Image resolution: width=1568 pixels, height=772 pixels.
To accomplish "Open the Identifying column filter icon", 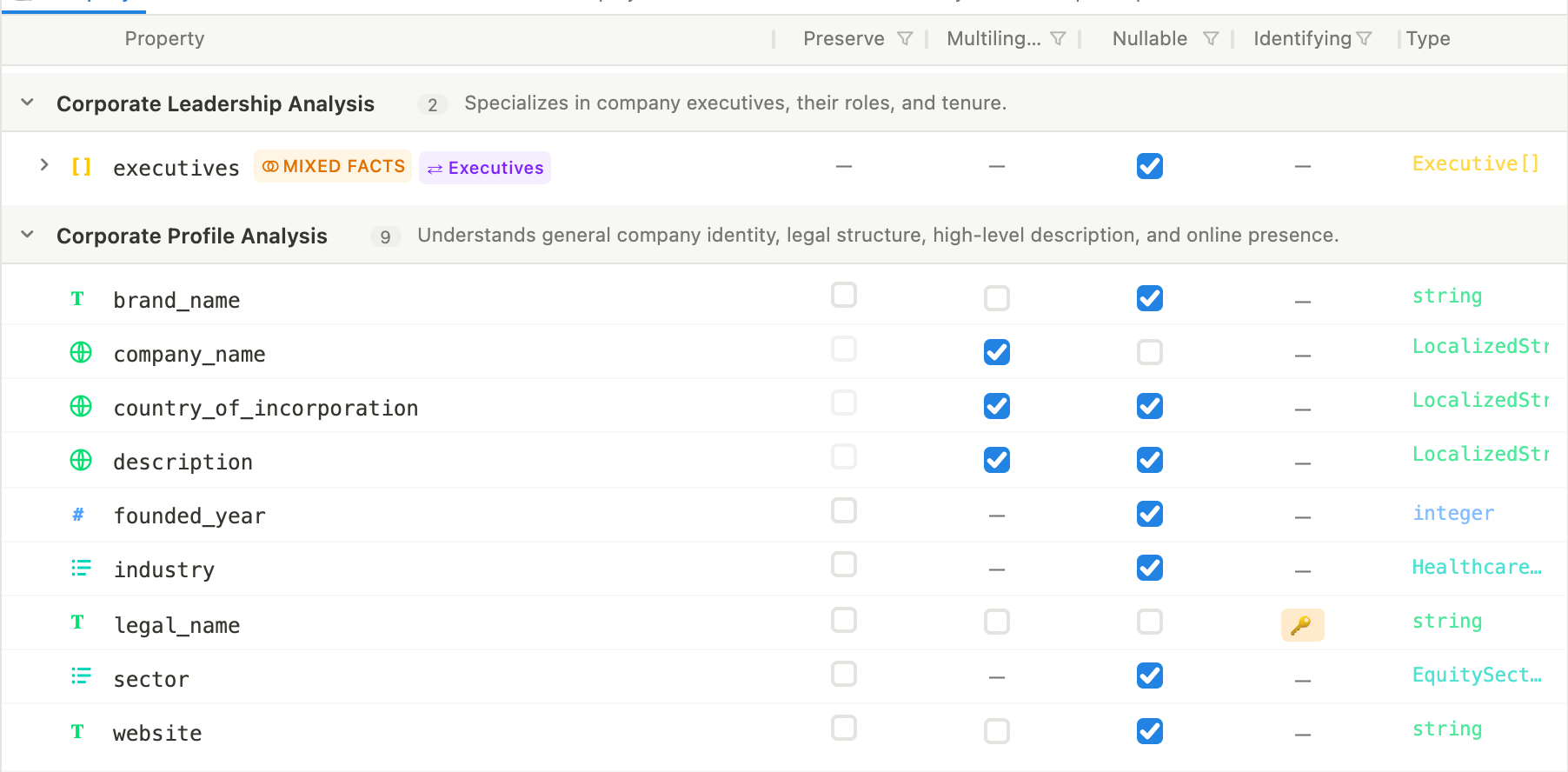I will point(1364,39).
